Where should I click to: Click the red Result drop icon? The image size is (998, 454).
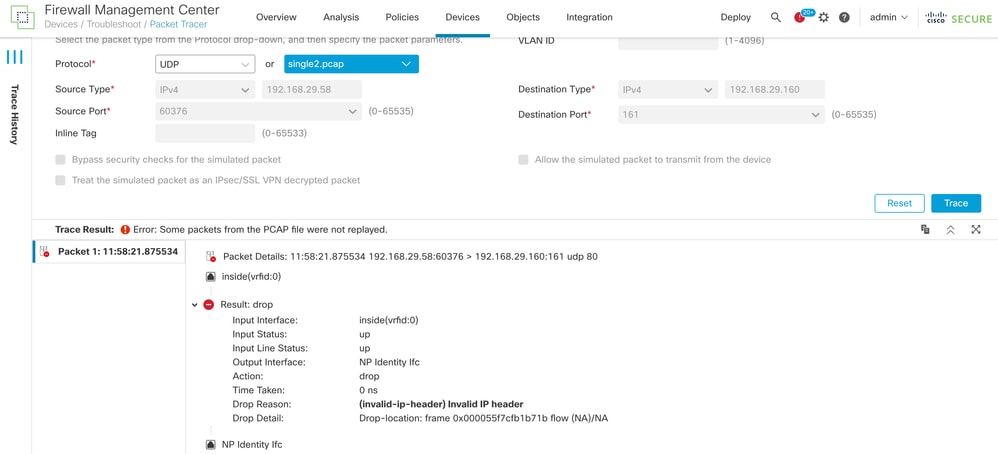[209, 305]
